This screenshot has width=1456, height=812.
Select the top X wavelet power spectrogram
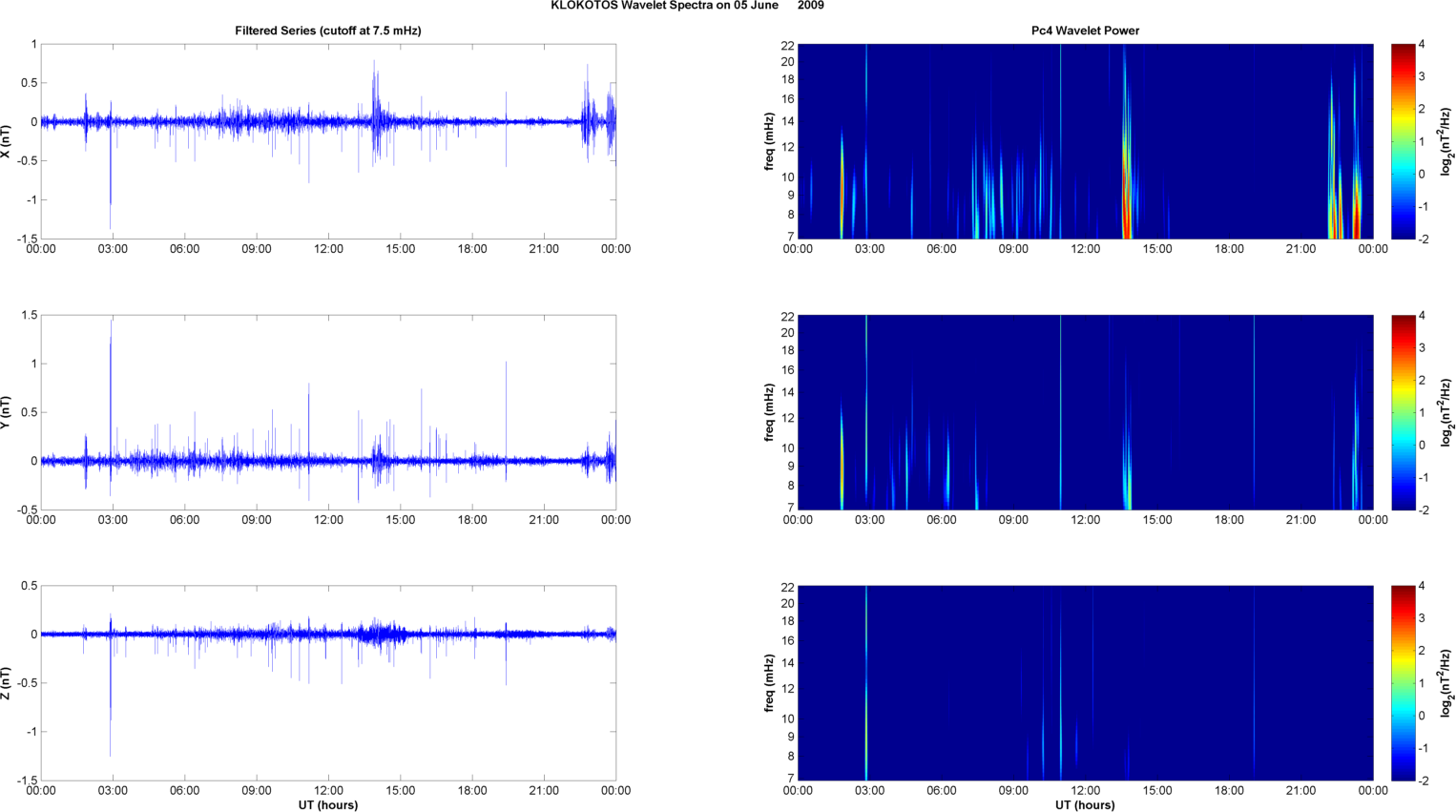pyautogui.click(x=1085, y=141)
